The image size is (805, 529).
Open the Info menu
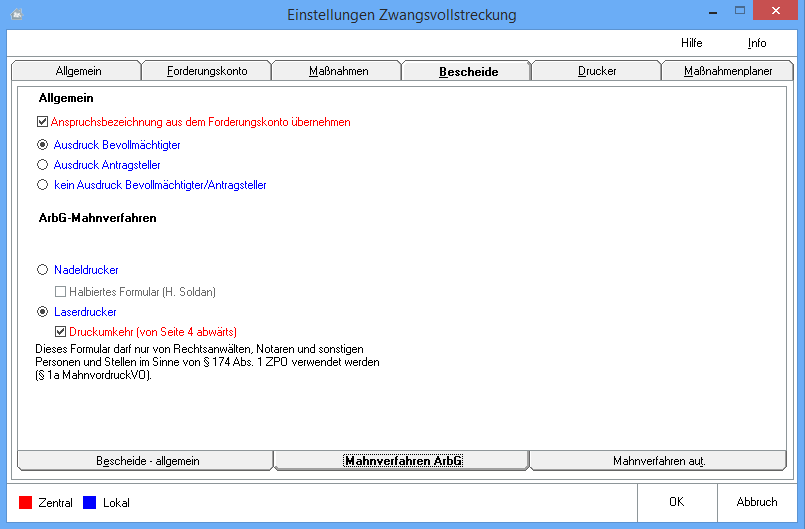point(757,43)
